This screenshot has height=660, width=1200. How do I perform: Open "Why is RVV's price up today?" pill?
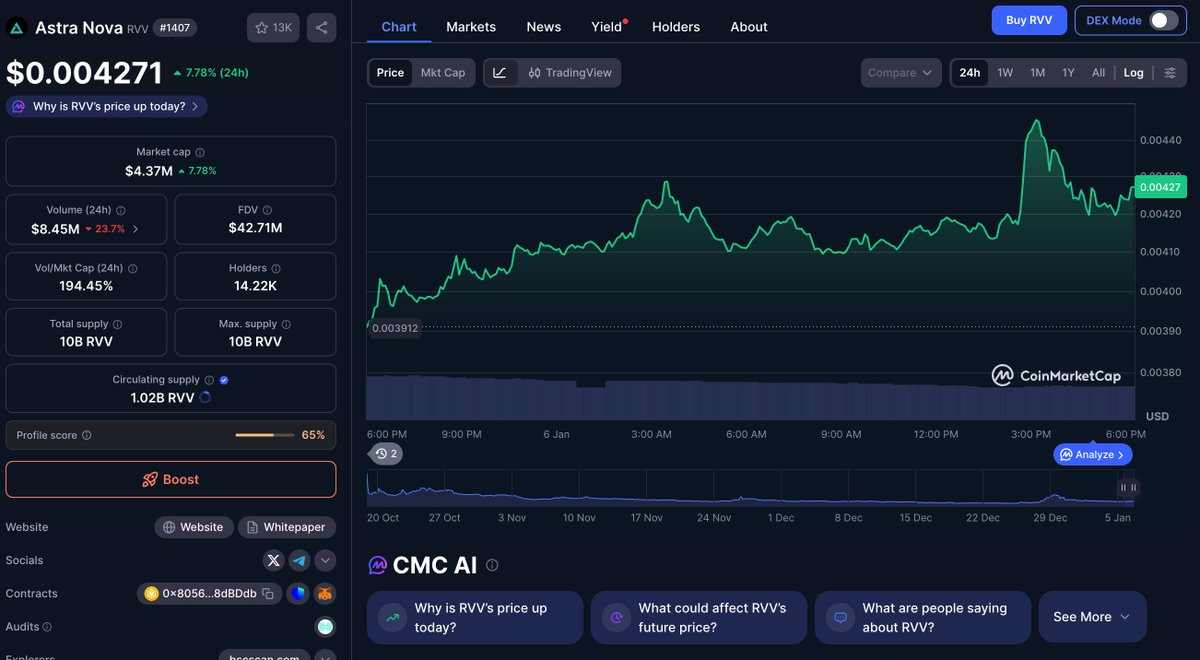pyautogui.click(x=106, y=106)
